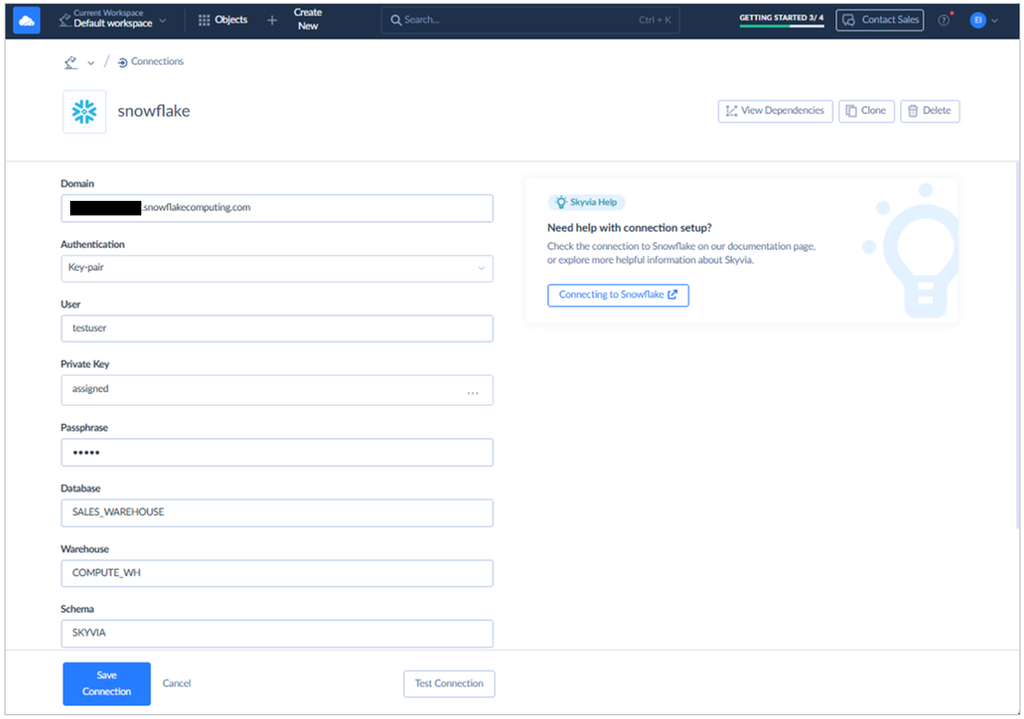Expand the account menu chevron
The image size is (1024, 719).
pyautogui.click(x=995, y=20)
